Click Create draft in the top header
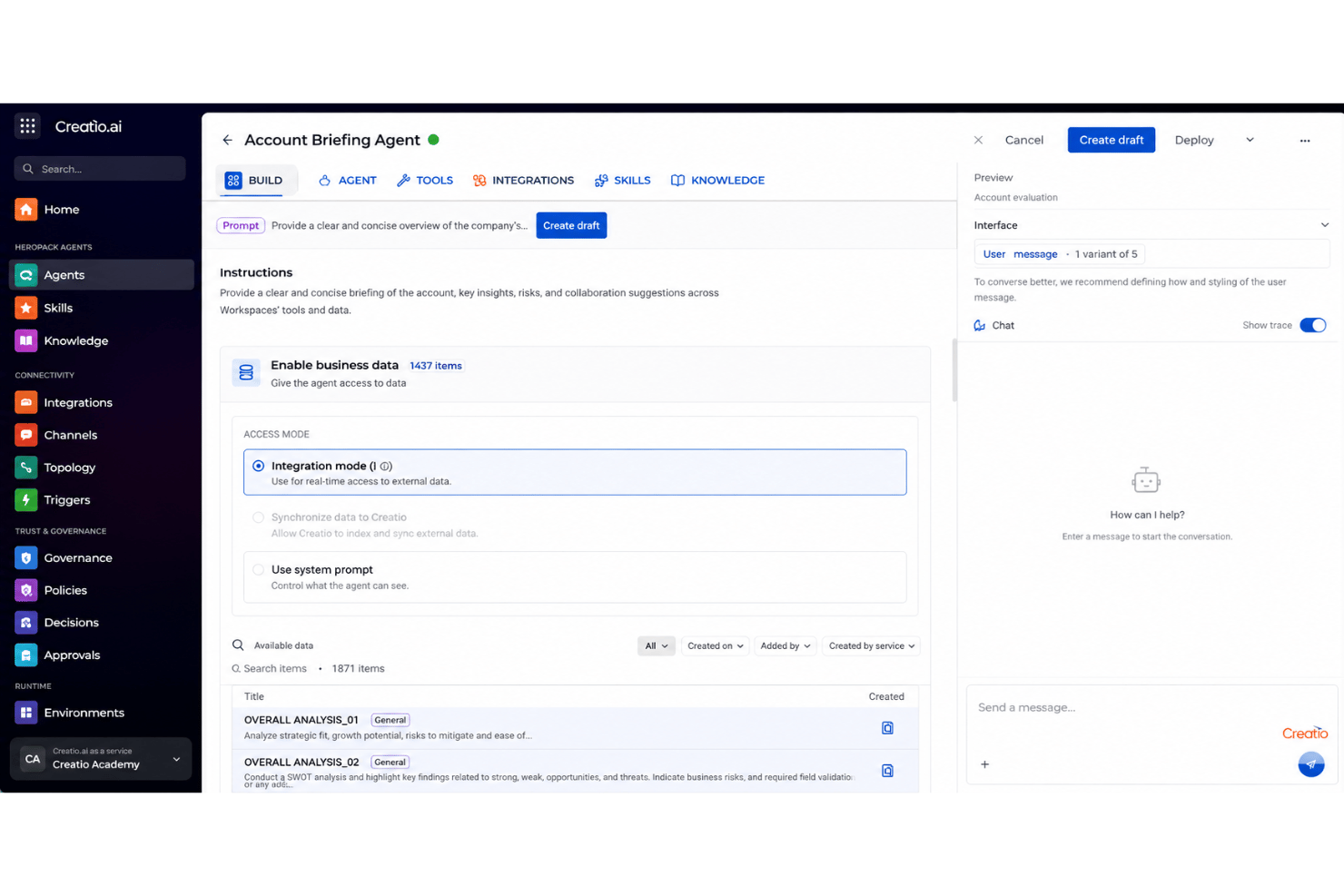Image resolution: width=1344 pixels, height=896 pixels. pos(1111,140)
